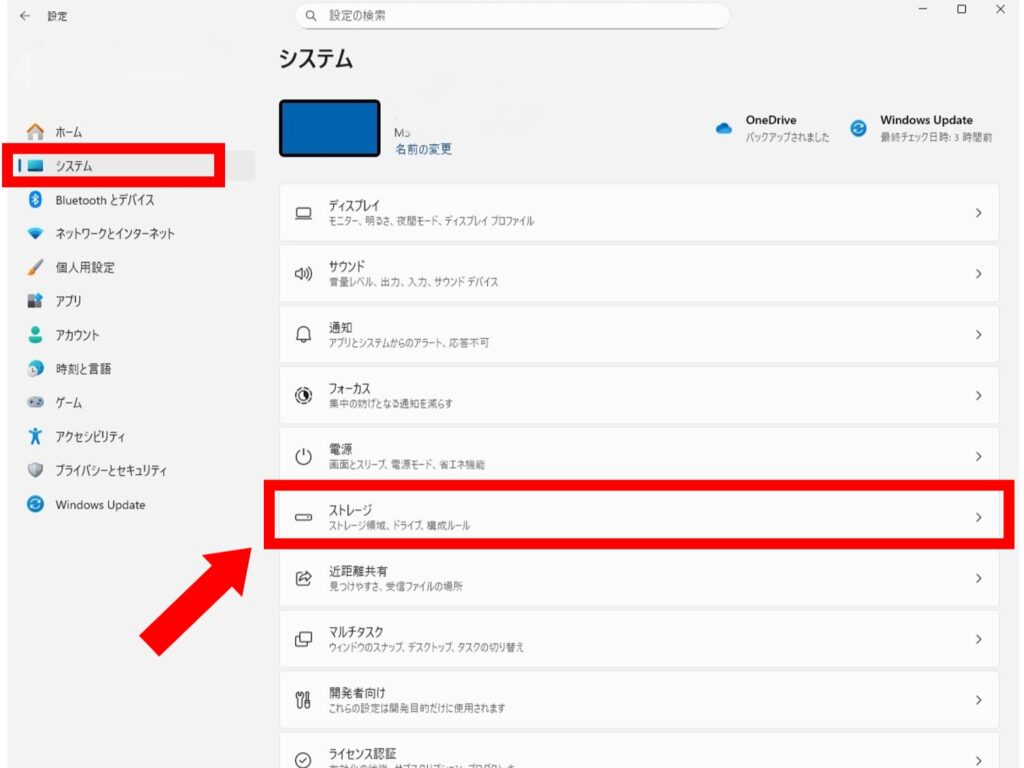Expand the サウンド row chevron
The height and width of the screenshot is (768, 1024).
click(978, 274)
